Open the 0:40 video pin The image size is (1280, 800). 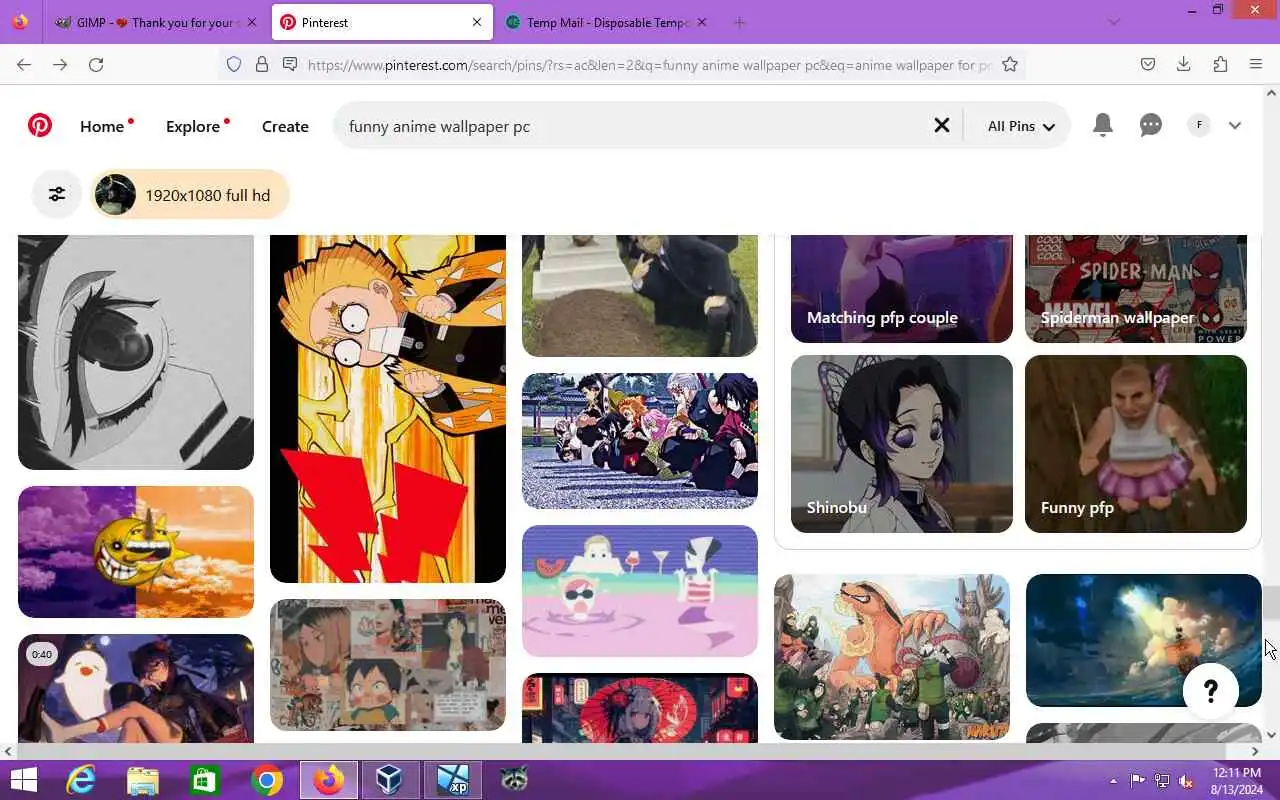(x=136, y=688)
